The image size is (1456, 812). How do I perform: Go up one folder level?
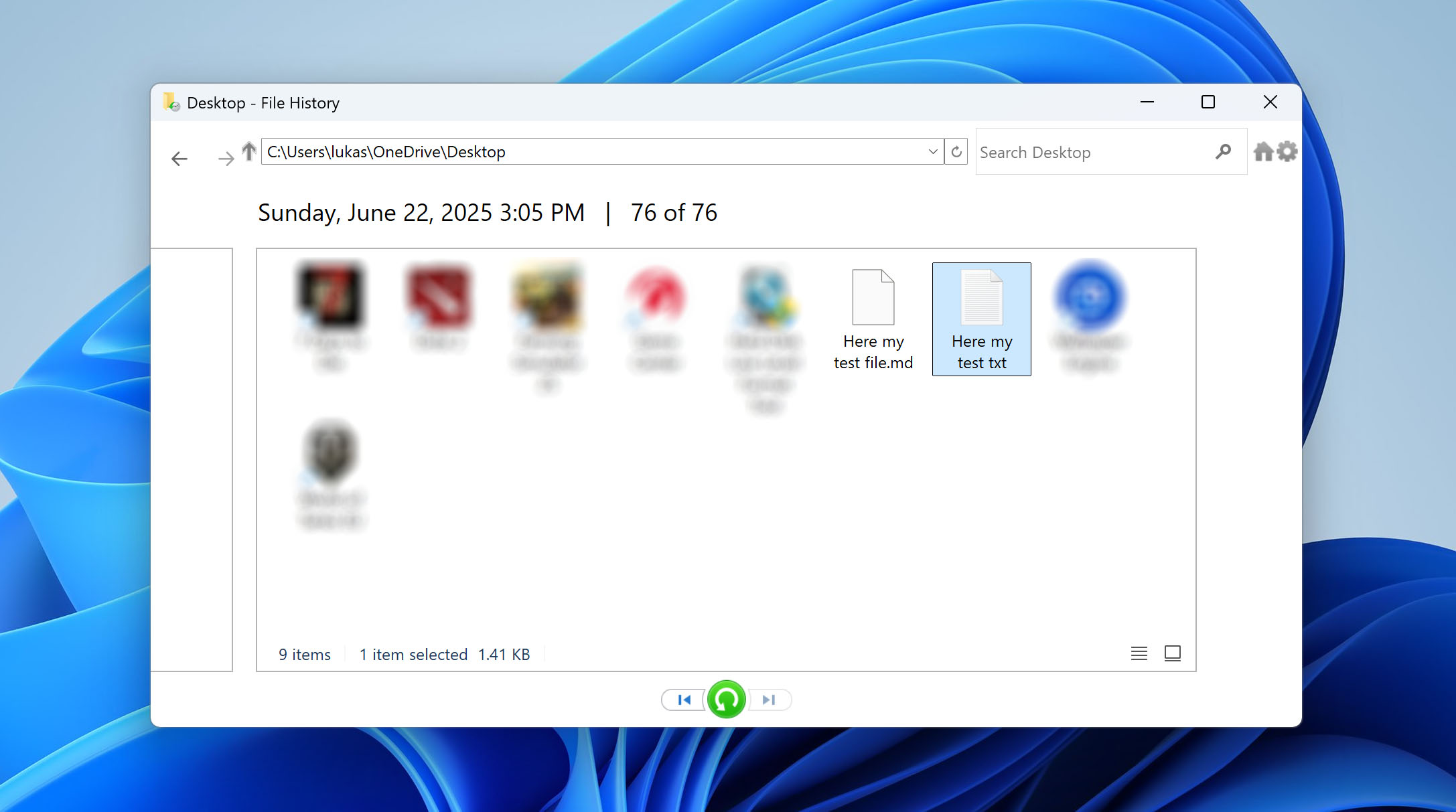coord(249,151)
